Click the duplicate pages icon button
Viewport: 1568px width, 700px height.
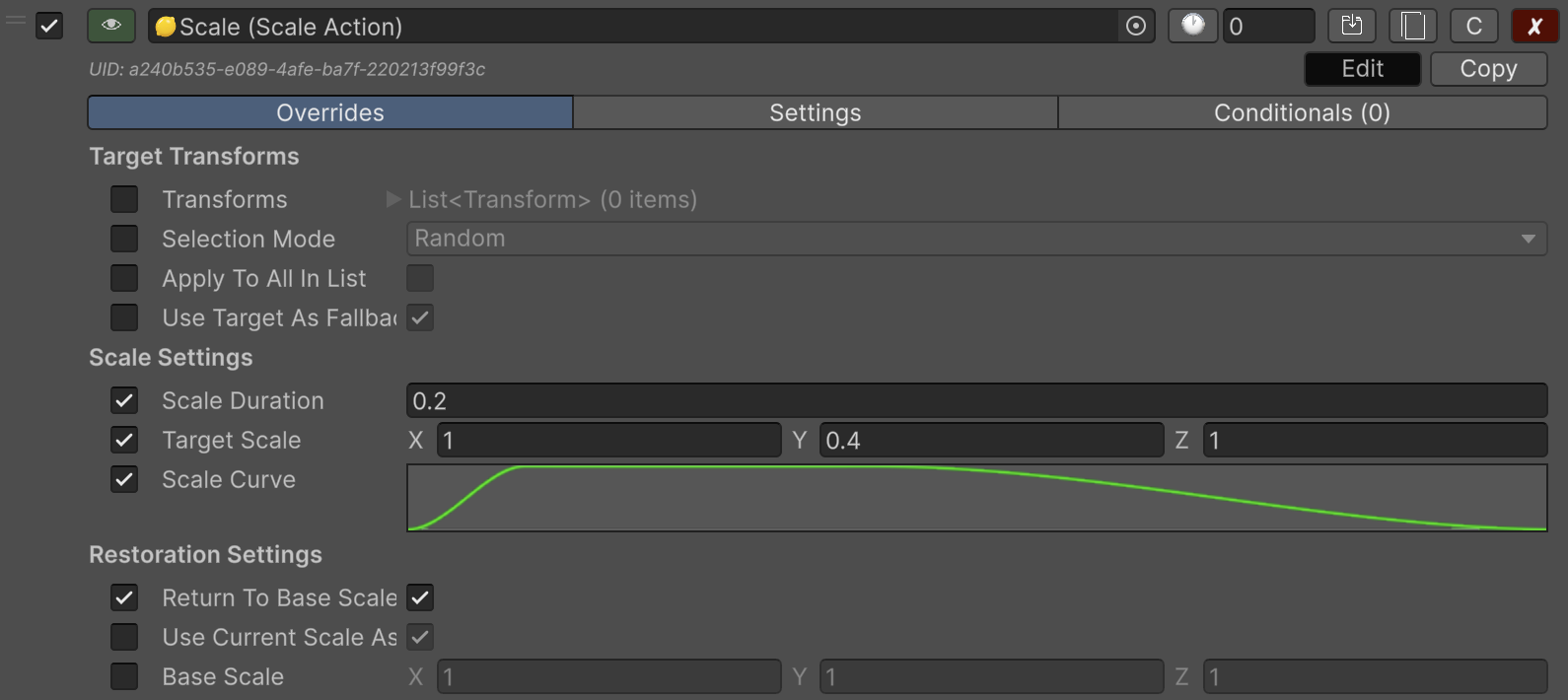[1412, 26]
